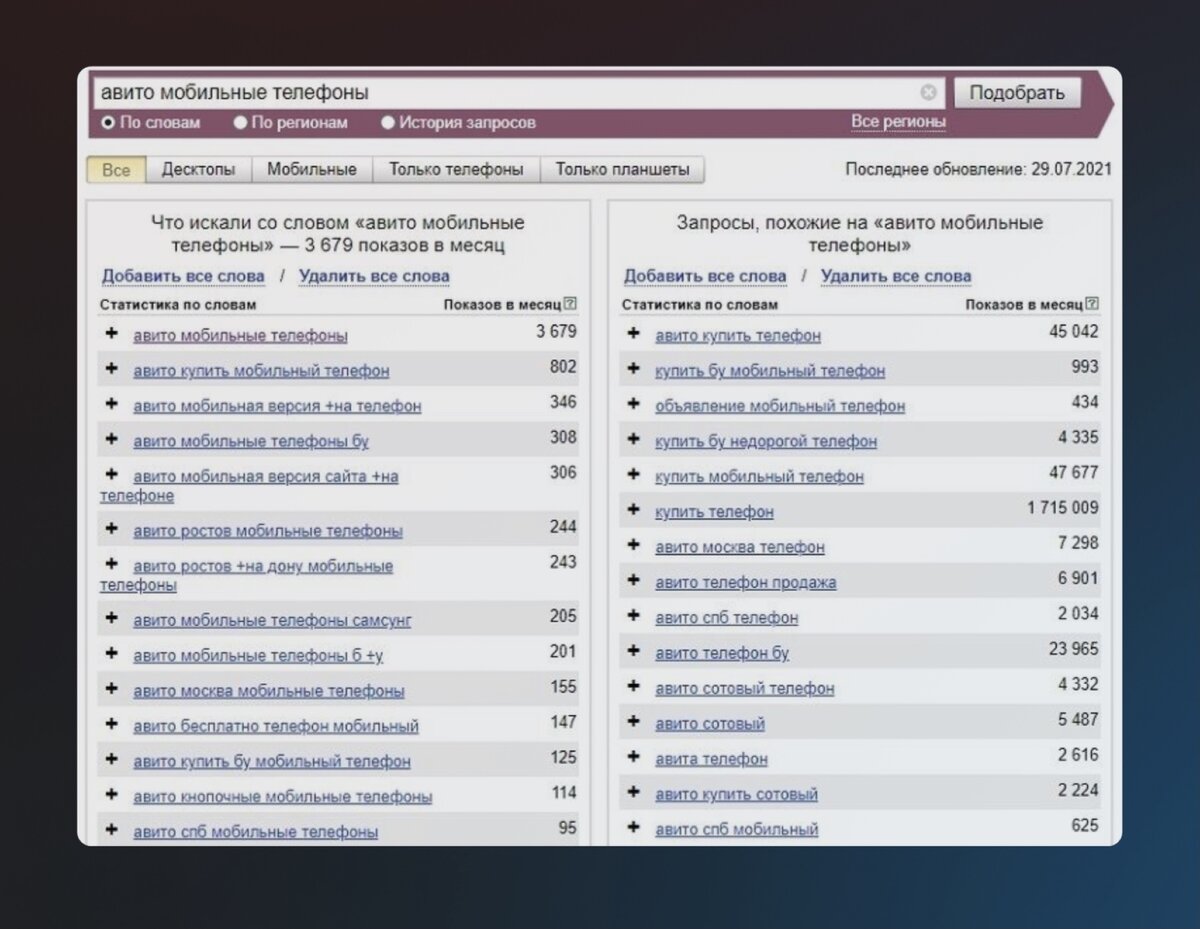
Task: Click the 'Подобрать' button
Action: [1017, 93]
